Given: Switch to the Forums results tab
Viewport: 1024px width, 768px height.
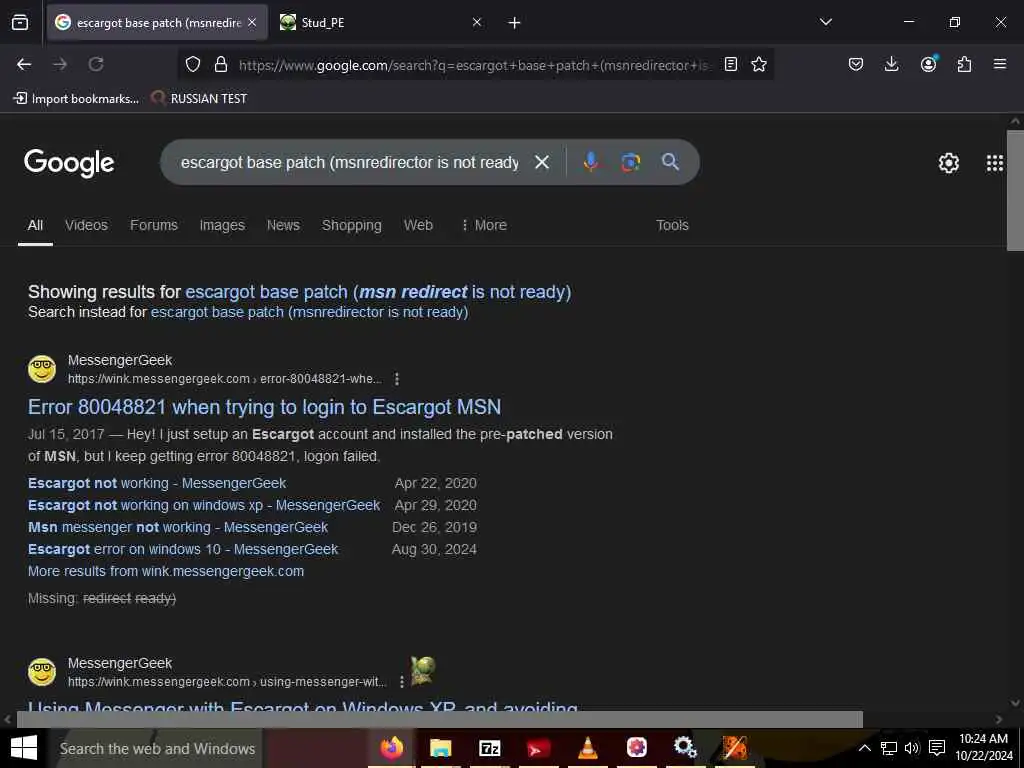Looking at the screenshot, I should (x=153, y=225).
